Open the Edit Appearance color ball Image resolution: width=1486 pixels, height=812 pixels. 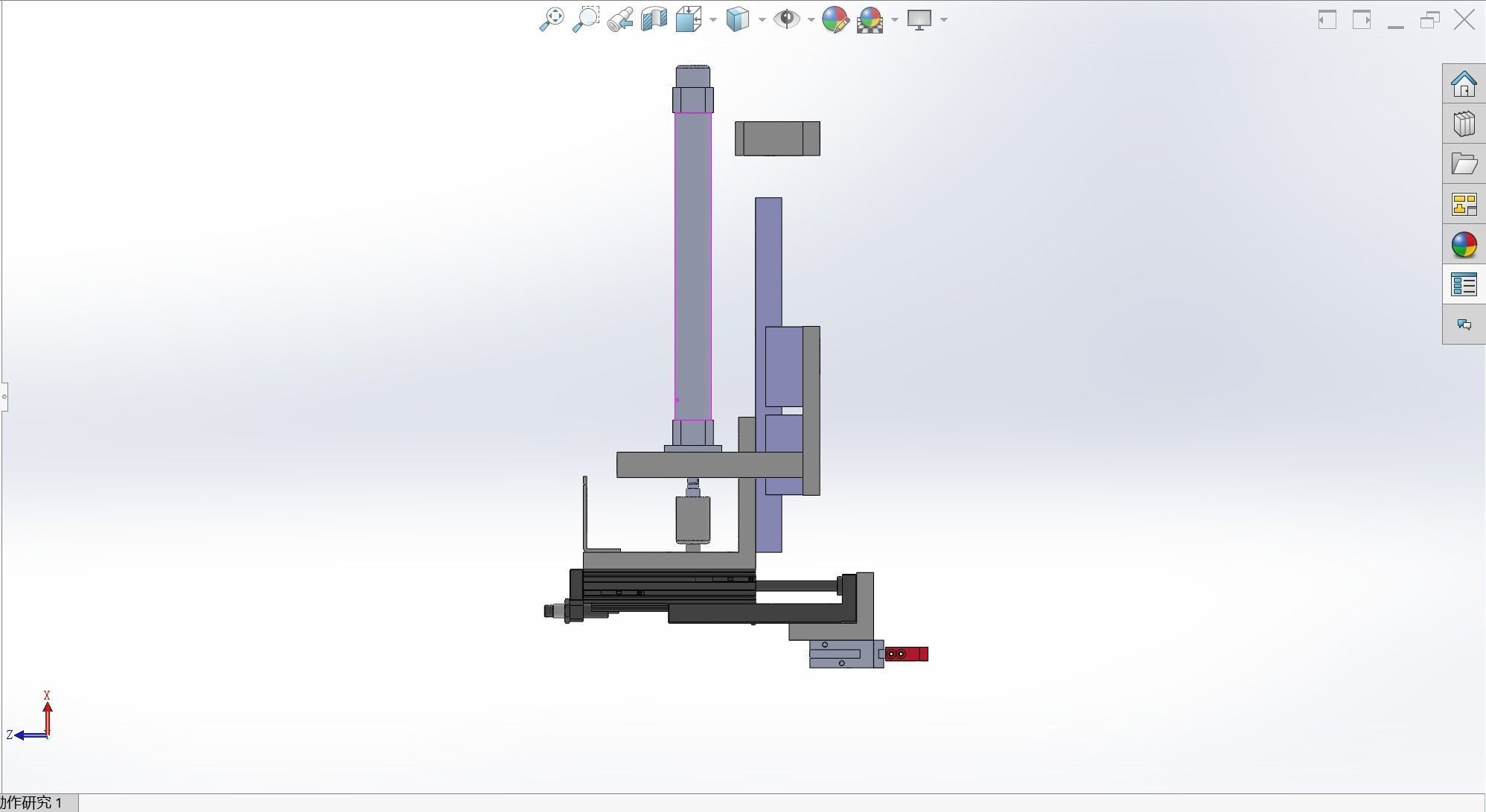coord(835,19)
